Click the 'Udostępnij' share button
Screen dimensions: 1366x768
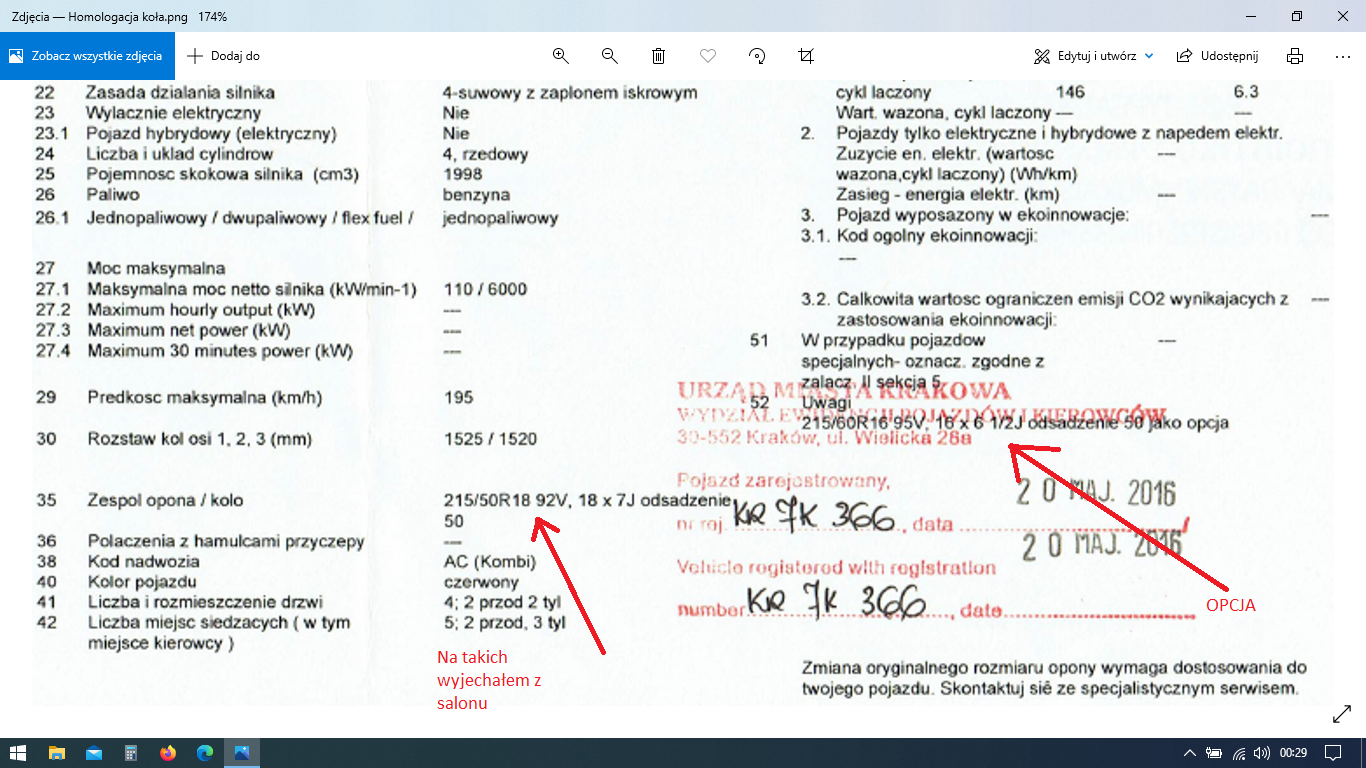pos(1217,56)
